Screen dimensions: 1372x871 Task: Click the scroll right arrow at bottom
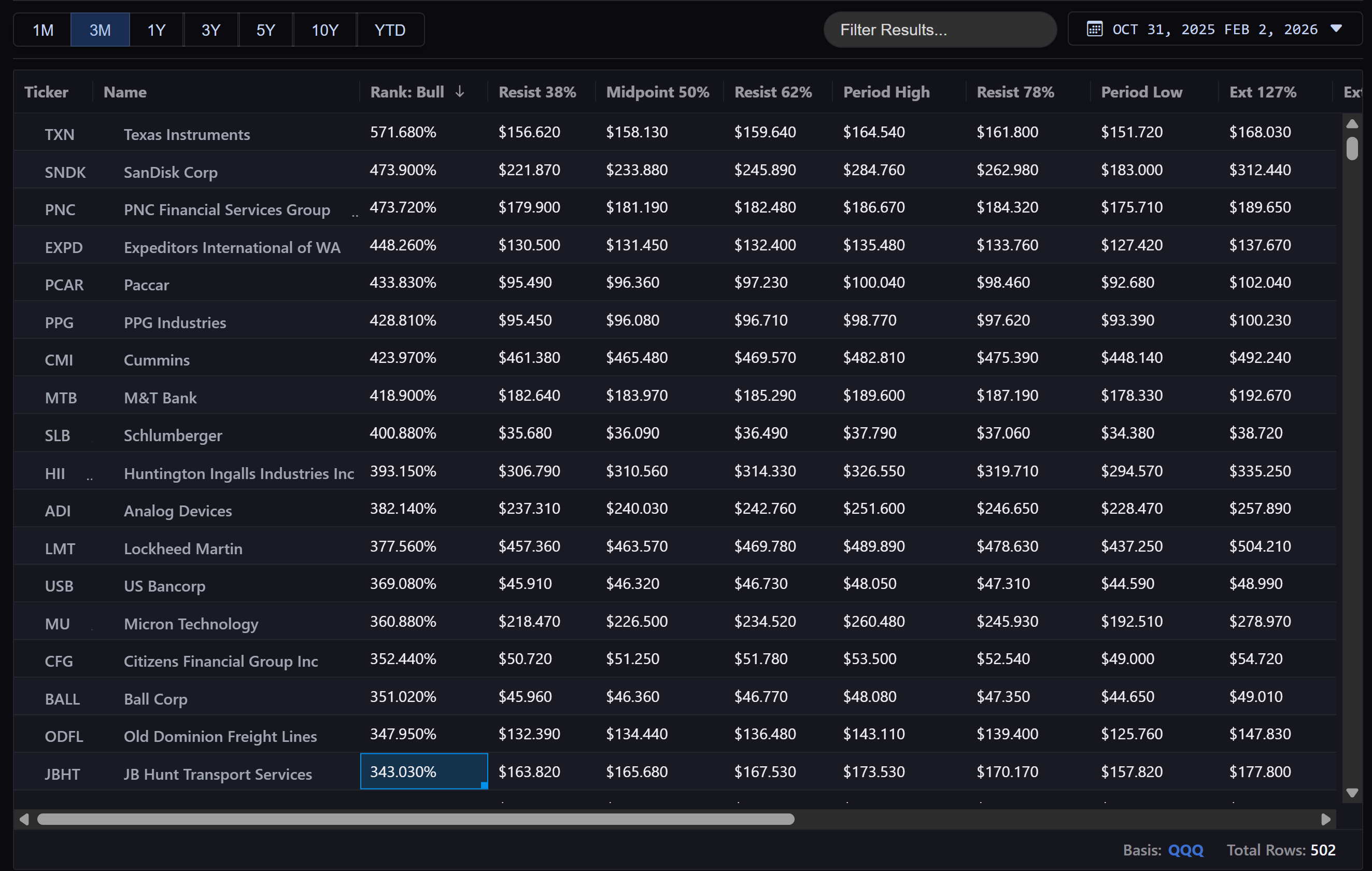pos(1326,819)
